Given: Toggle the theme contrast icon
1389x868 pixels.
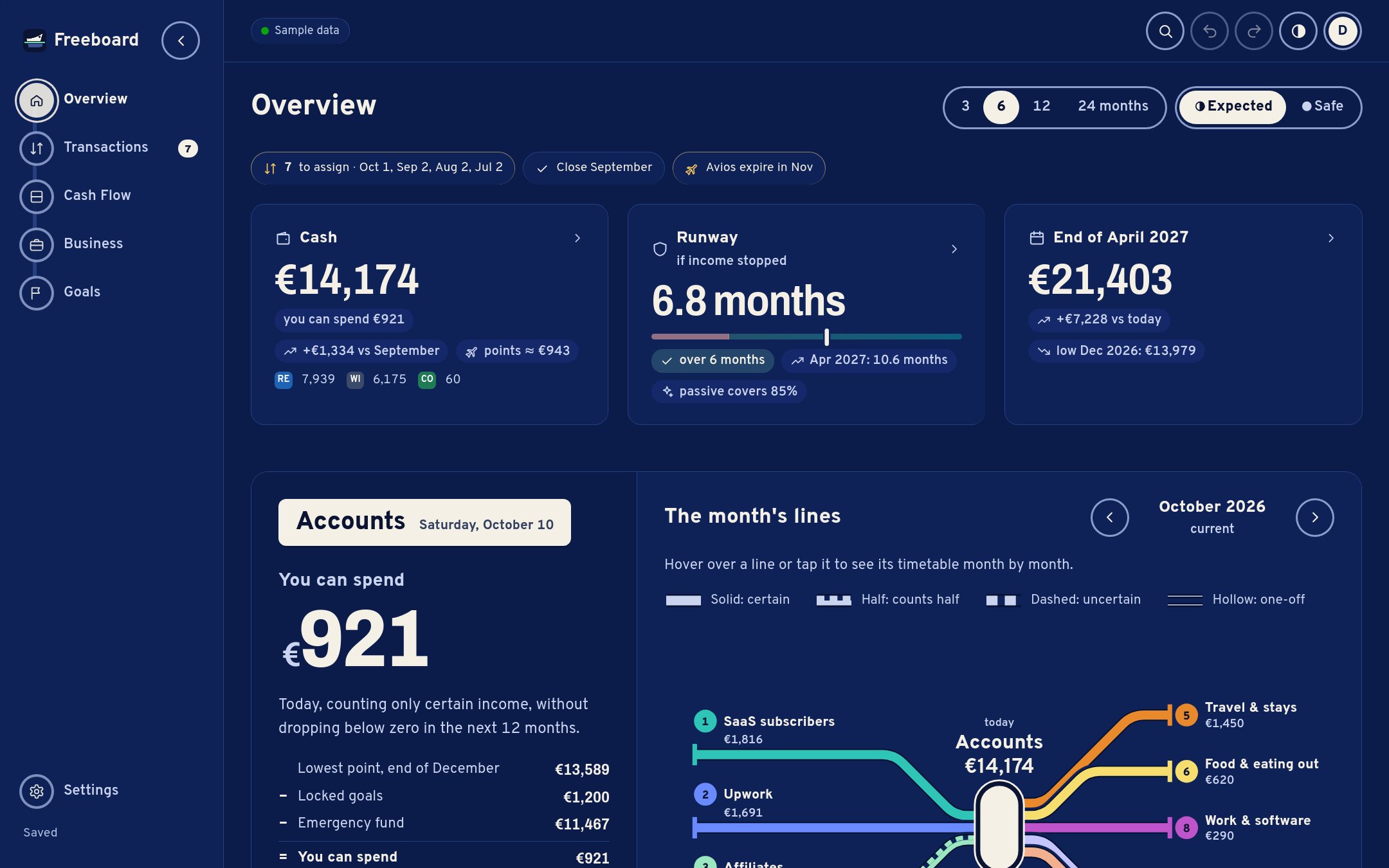Looking at the screenshot, I should tap(1298, 31).
